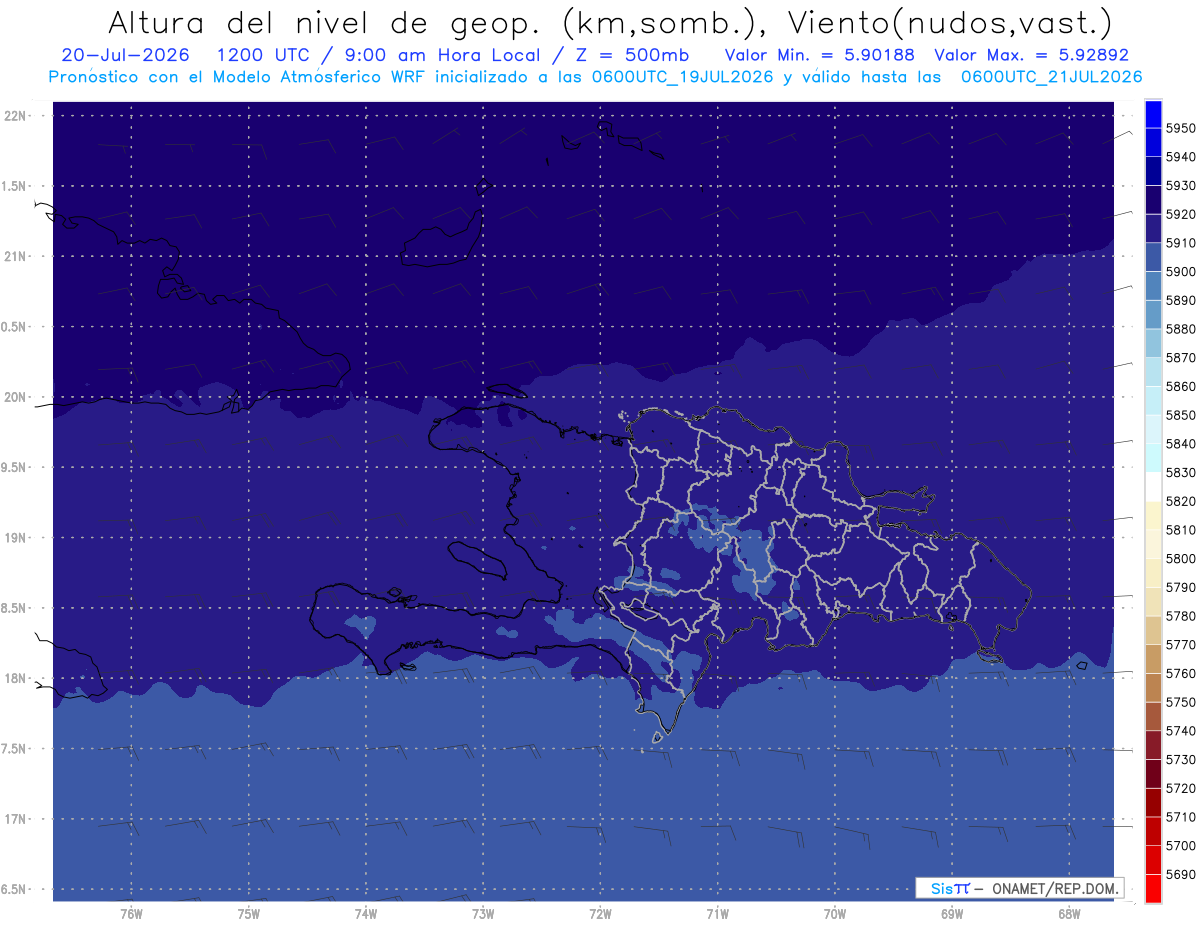Click the '22N' latitude label
The height and width of the screenshot is (927, 1200).
click(16, 116)
